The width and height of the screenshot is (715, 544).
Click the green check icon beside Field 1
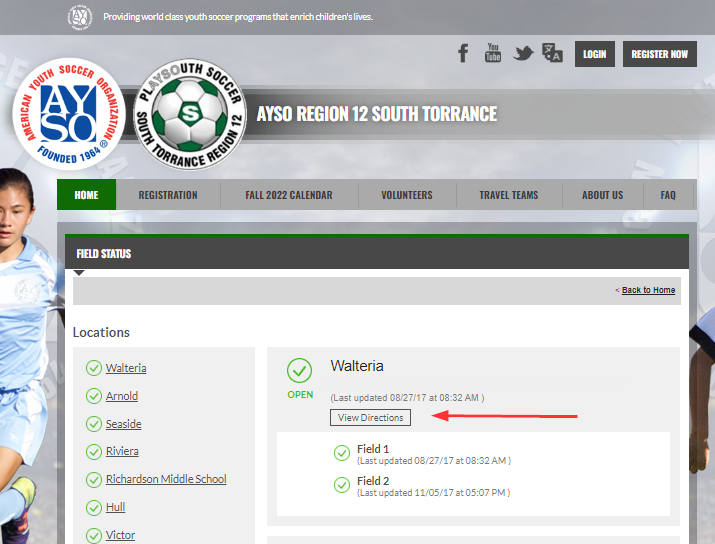[x=342, y=454]
